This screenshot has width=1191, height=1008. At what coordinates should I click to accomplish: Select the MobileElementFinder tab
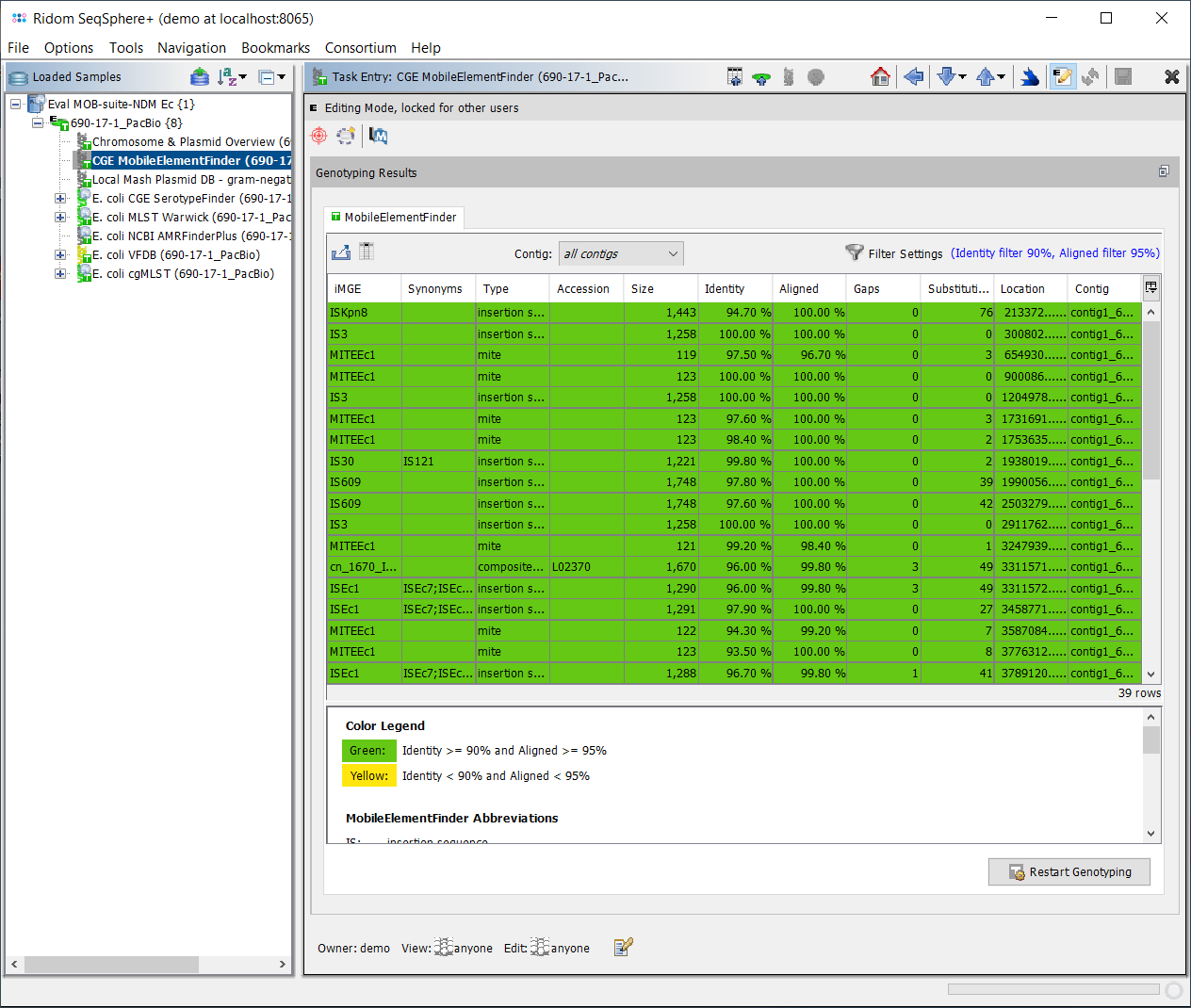[x=394, y=218]
